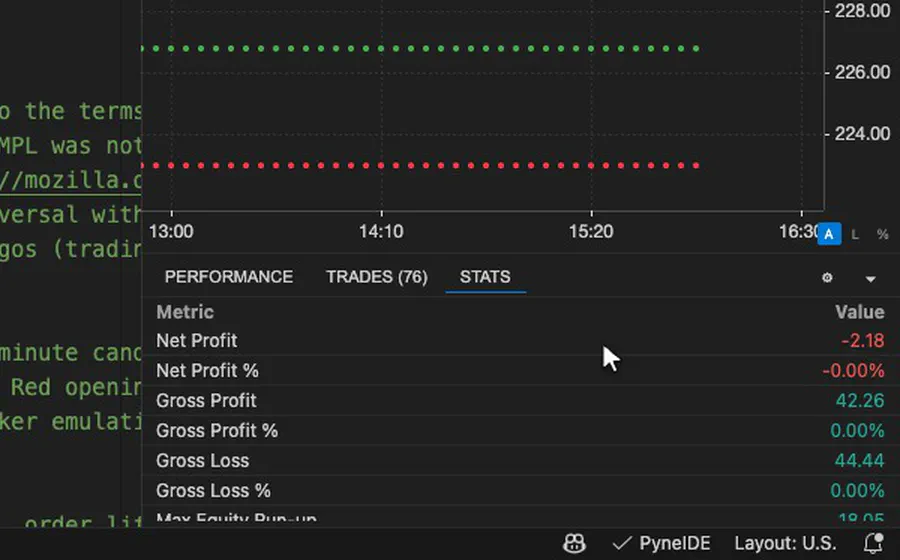This screenshot has height=560, width=900.
Task: Open notifications bell icon
Action: [x=874, y=543]
